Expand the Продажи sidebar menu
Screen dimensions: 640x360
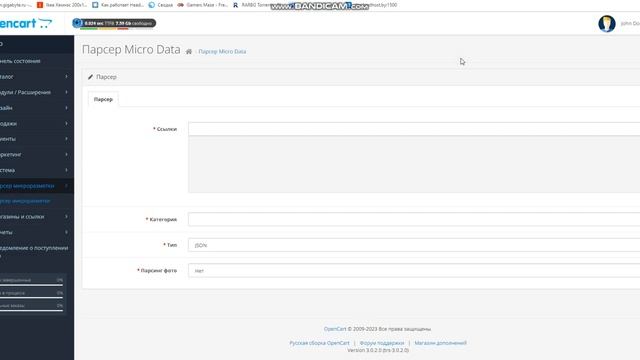pos(37,123)
